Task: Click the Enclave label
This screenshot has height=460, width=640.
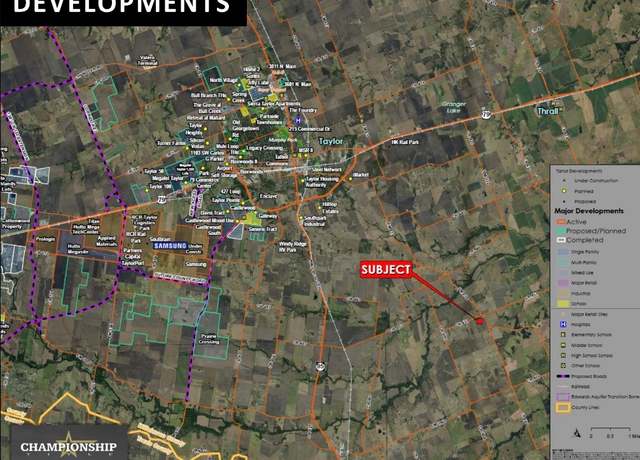Action: (268, 196)
